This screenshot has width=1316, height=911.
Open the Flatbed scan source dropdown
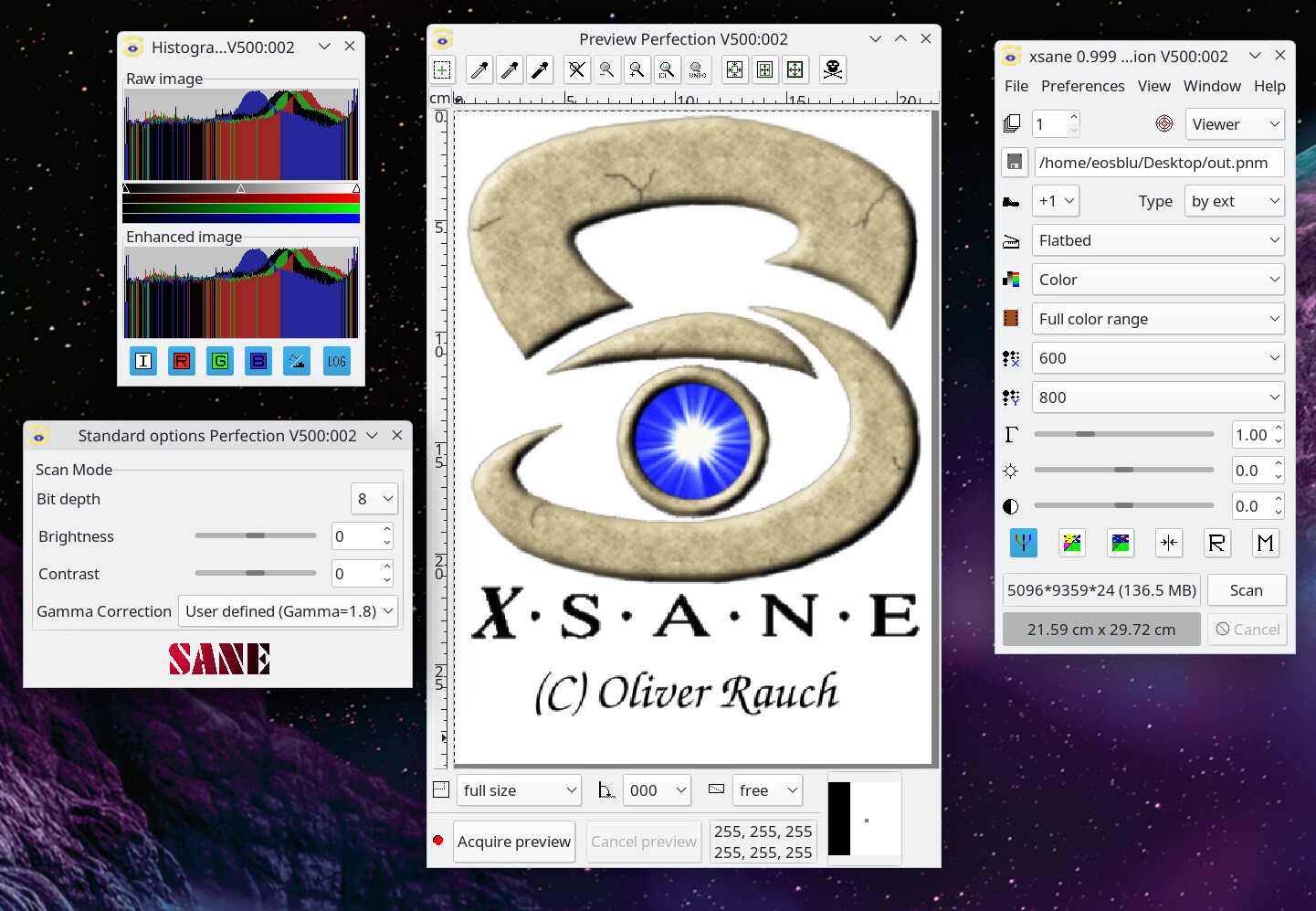(x=1158, y=240)
